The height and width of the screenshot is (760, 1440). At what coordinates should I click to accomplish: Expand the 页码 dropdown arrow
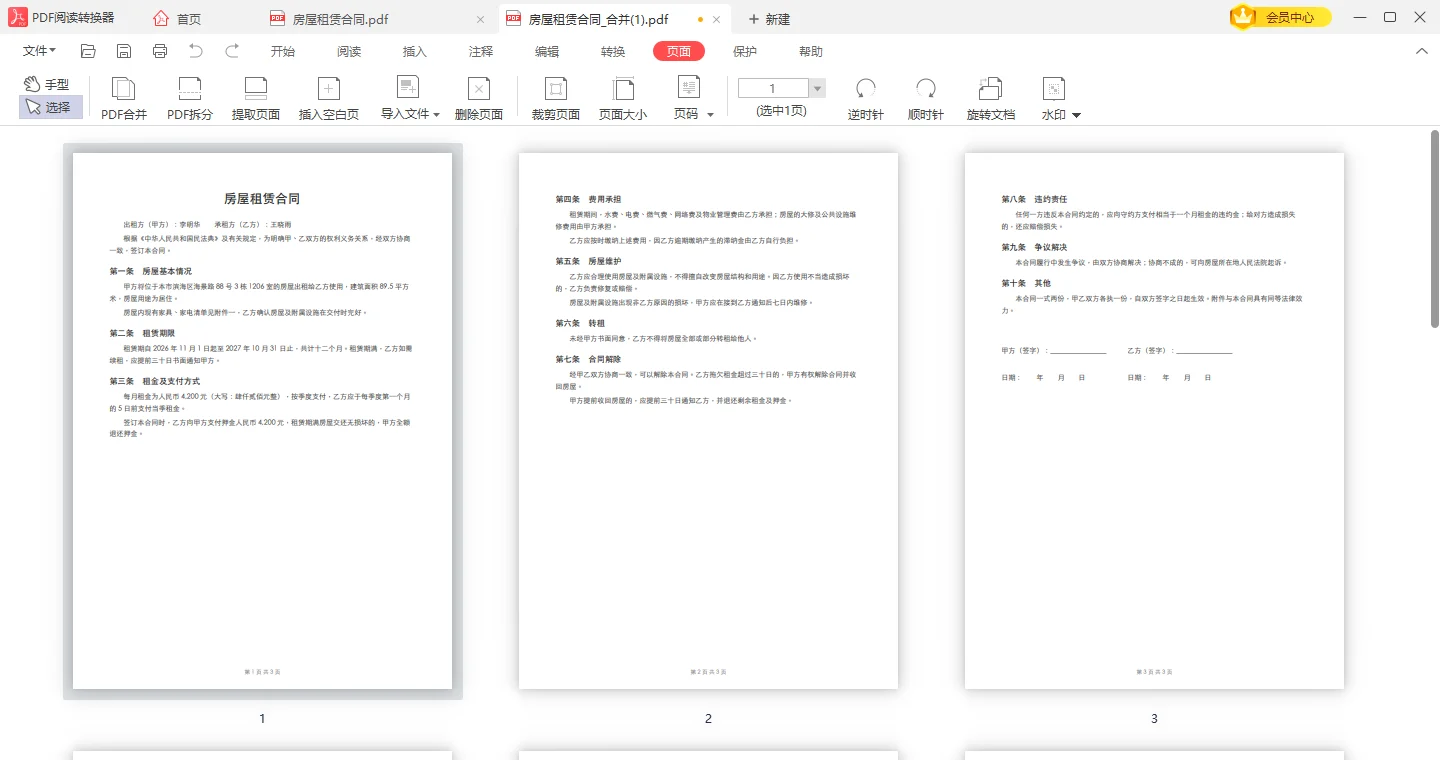click(710, 115)
